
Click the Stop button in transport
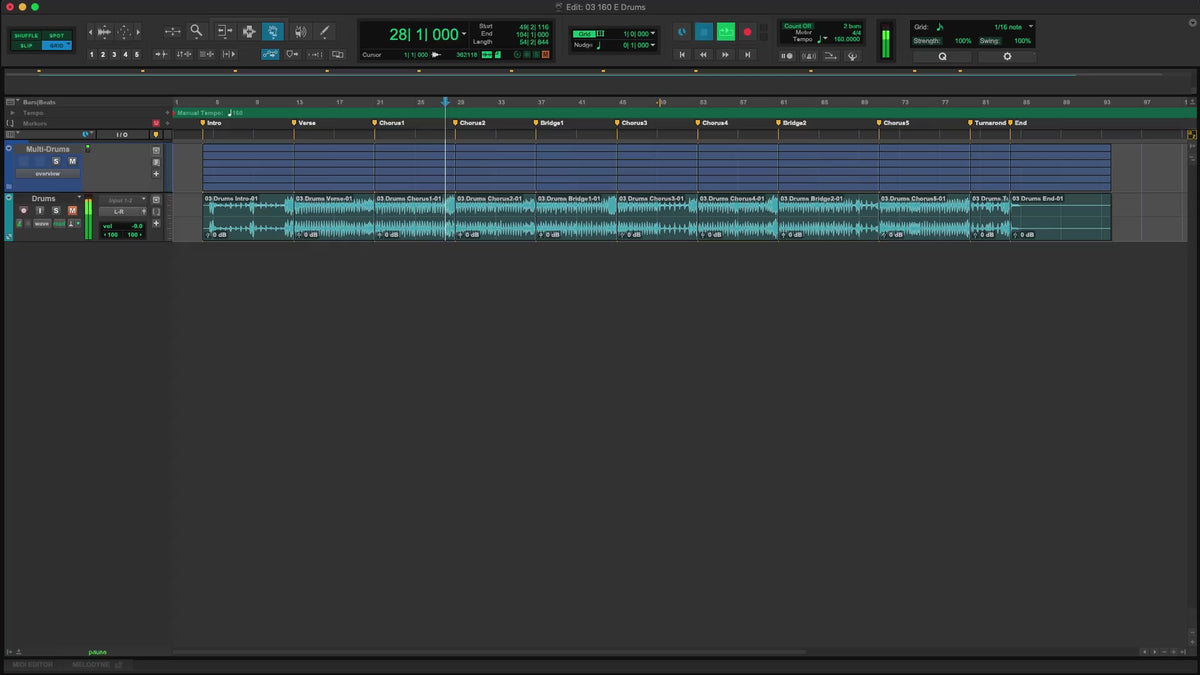point(704,32)
